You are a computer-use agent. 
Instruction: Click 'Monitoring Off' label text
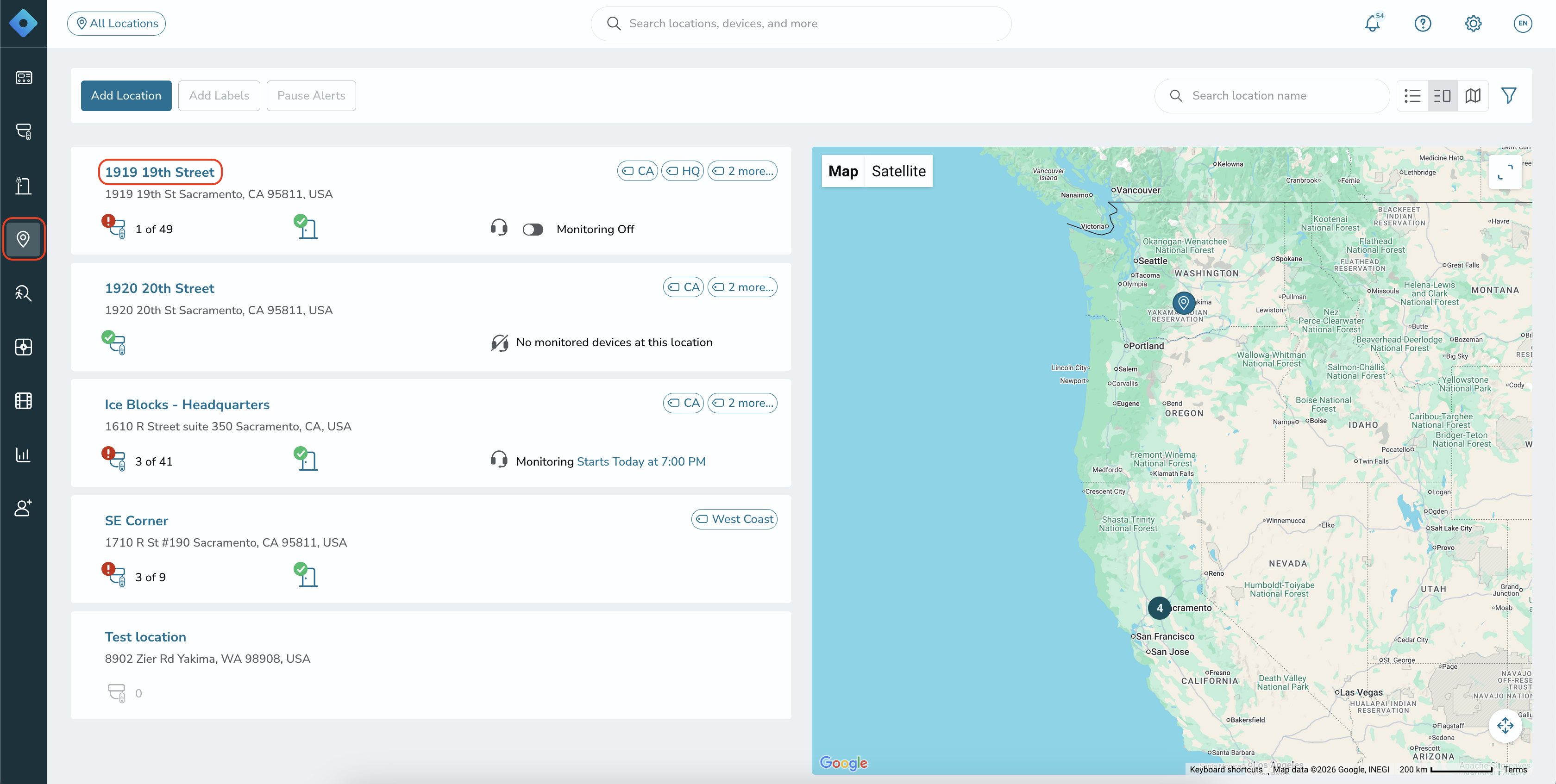[595, 230]
